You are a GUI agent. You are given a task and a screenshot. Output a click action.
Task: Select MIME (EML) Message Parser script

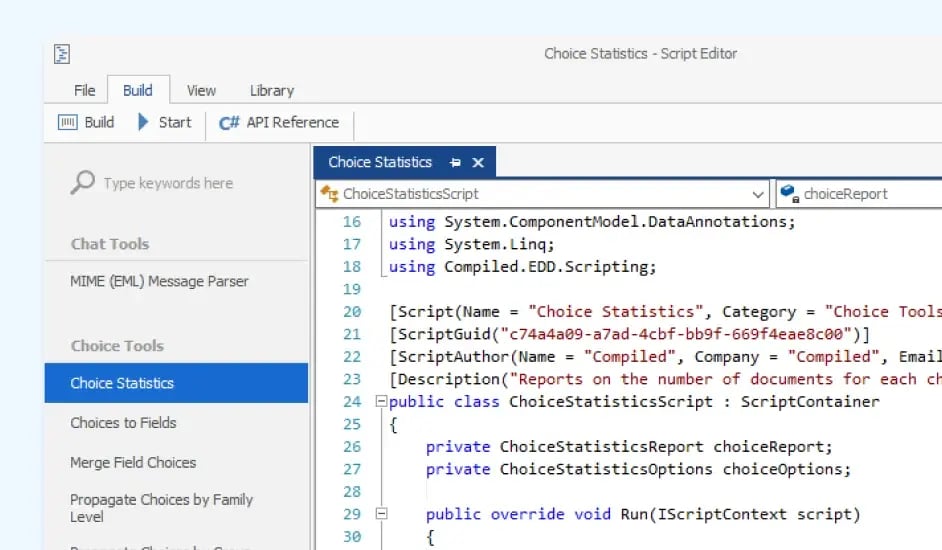tap(159, 281)
